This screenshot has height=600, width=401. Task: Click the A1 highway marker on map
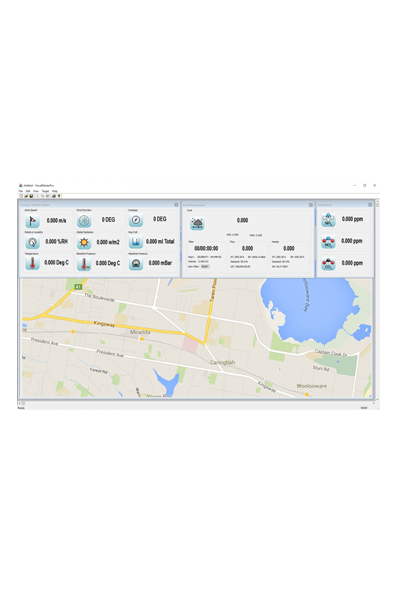[x=78, y=287]
